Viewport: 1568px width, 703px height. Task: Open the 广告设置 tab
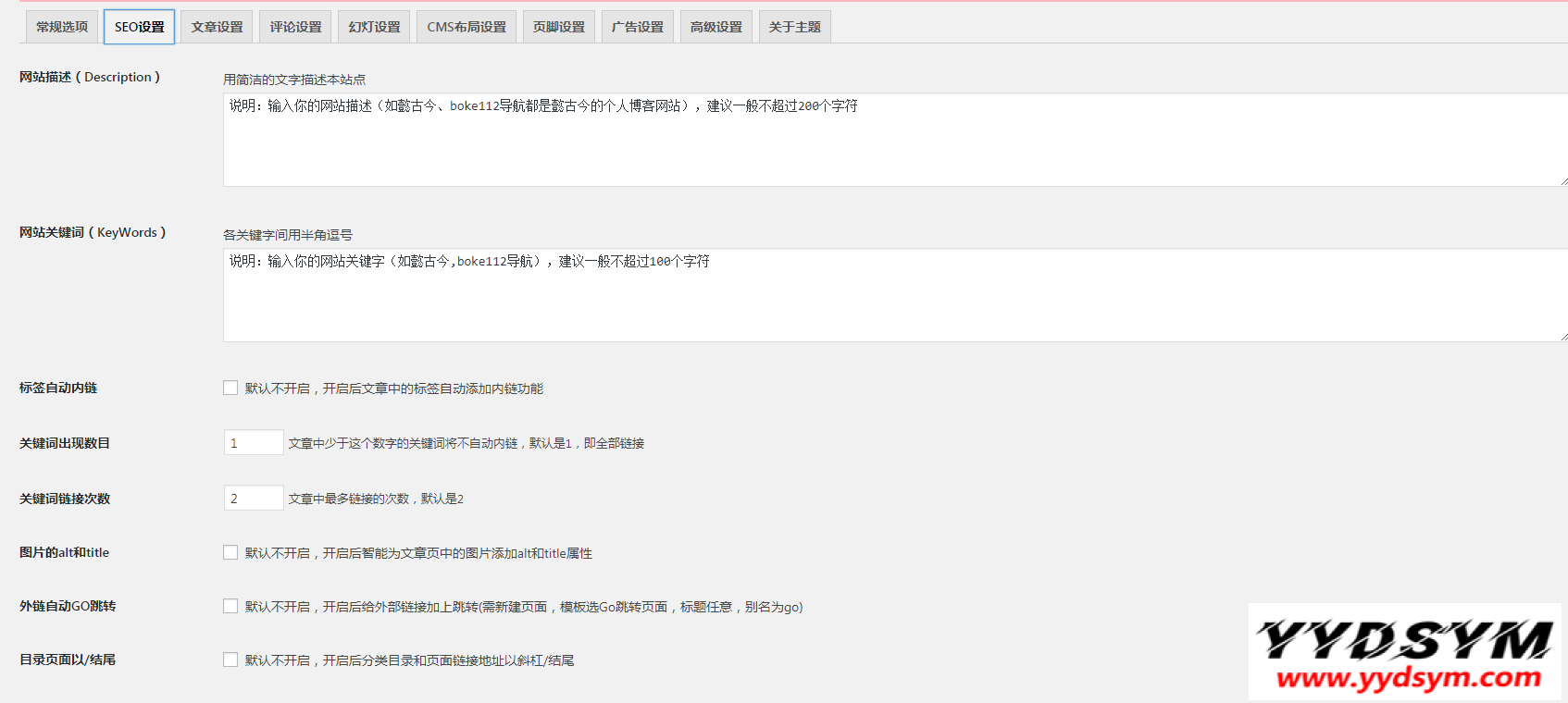tap(637, 27)
